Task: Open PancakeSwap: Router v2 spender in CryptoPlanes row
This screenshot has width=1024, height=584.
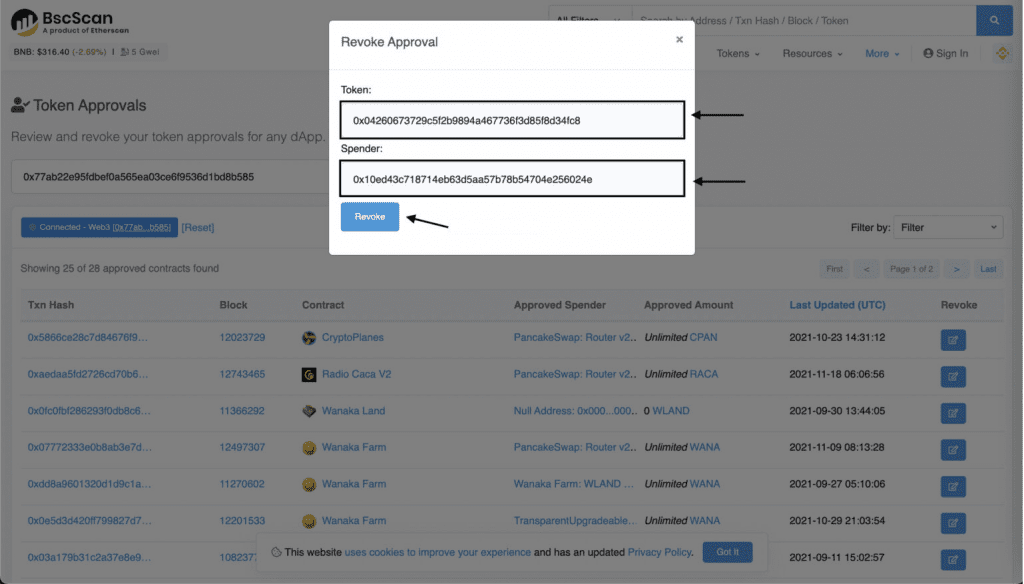Action: pyautogui.click(x=575, y=338)
